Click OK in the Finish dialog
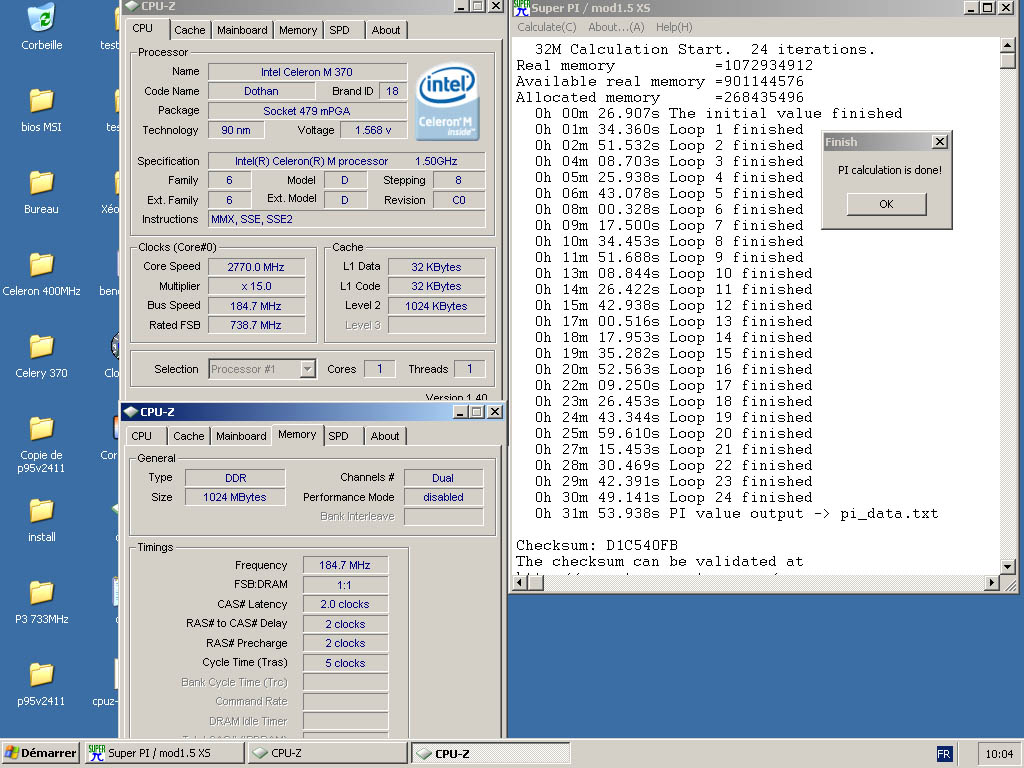Image resolution: width=1024 pixels, height=768 pixels. pyautogui.click(x=886, y=204)
